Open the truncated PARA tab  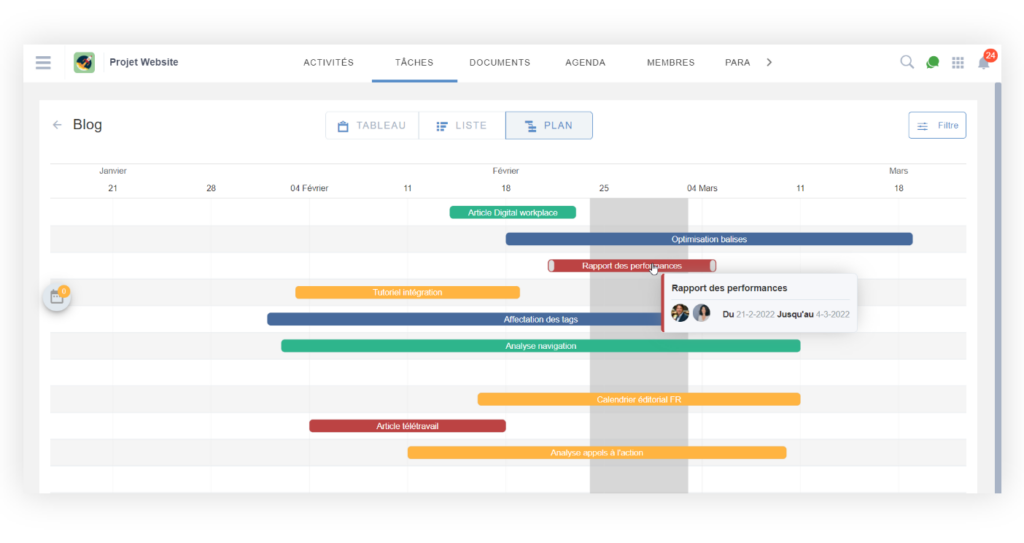click(x=737, y=63)
